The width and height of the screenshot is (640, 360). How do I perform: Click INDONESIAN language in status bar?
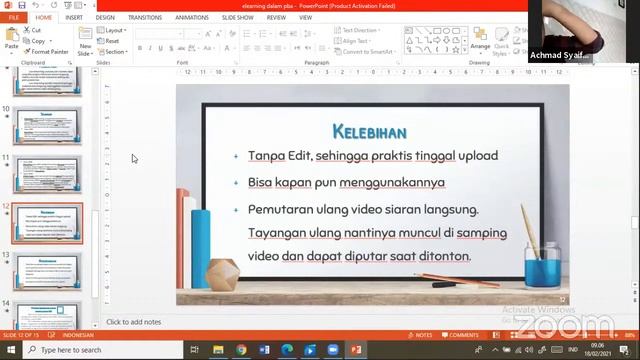(78, 335)
